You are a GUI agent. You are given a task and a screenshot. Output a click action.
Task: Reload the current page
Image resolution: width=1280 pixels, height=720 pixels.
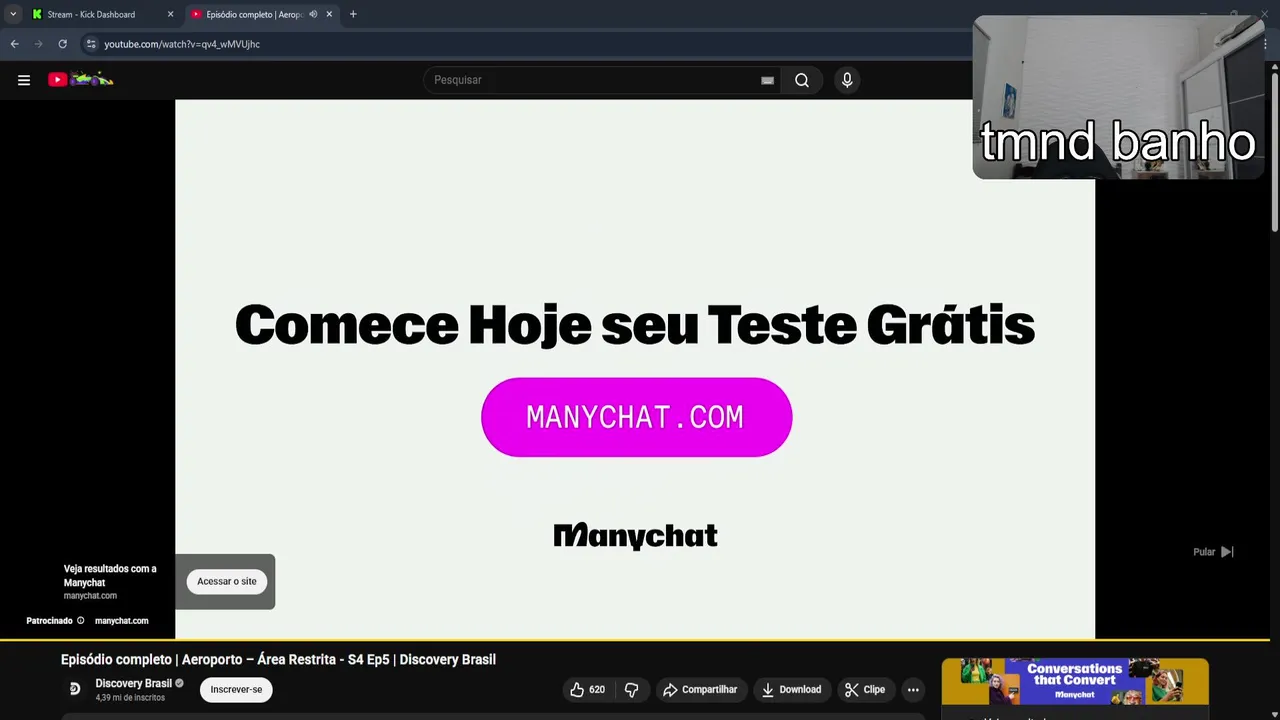click(62, 44)
